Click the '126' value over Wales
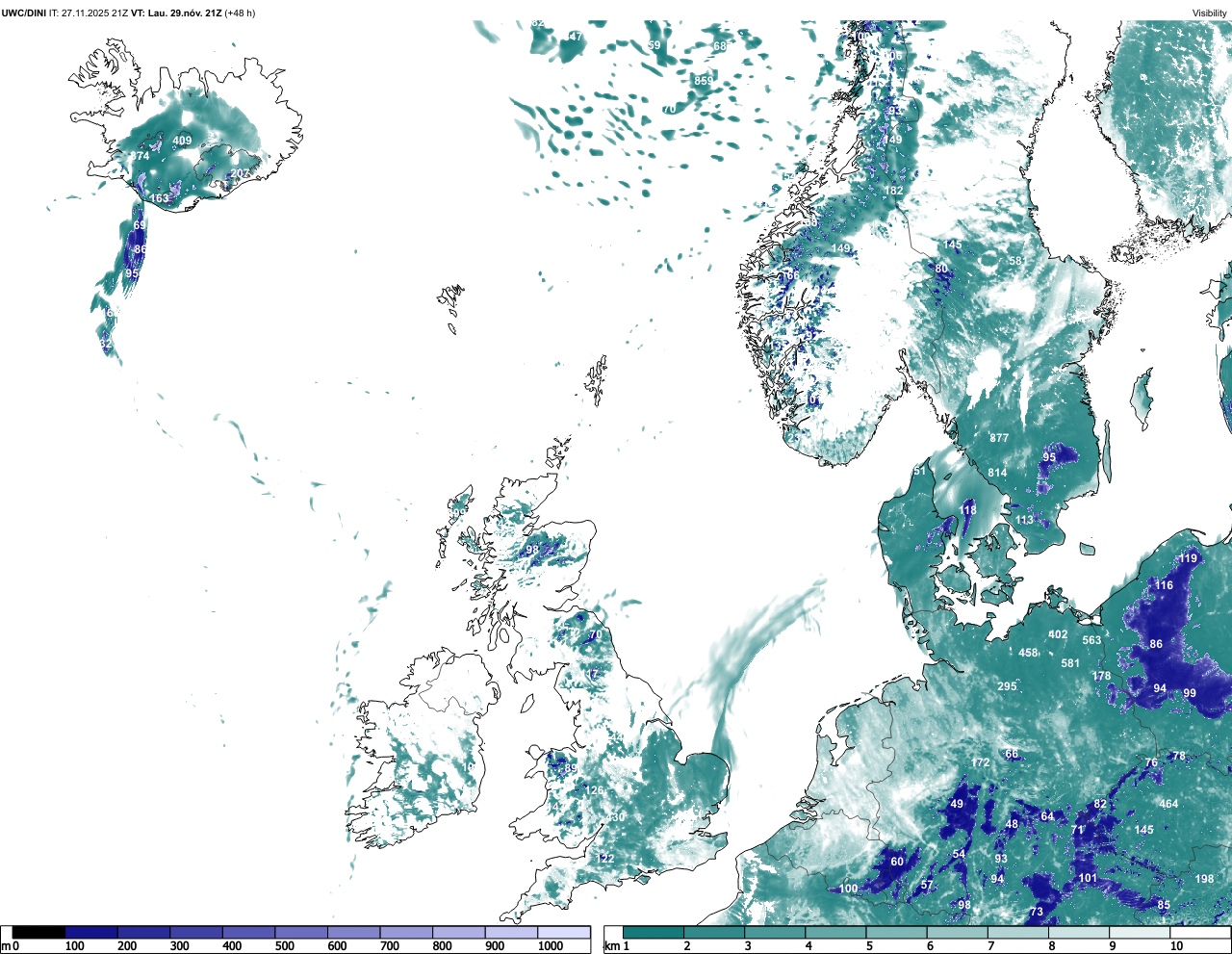This screenshot has height=954, width=1232. click(596, 790)
